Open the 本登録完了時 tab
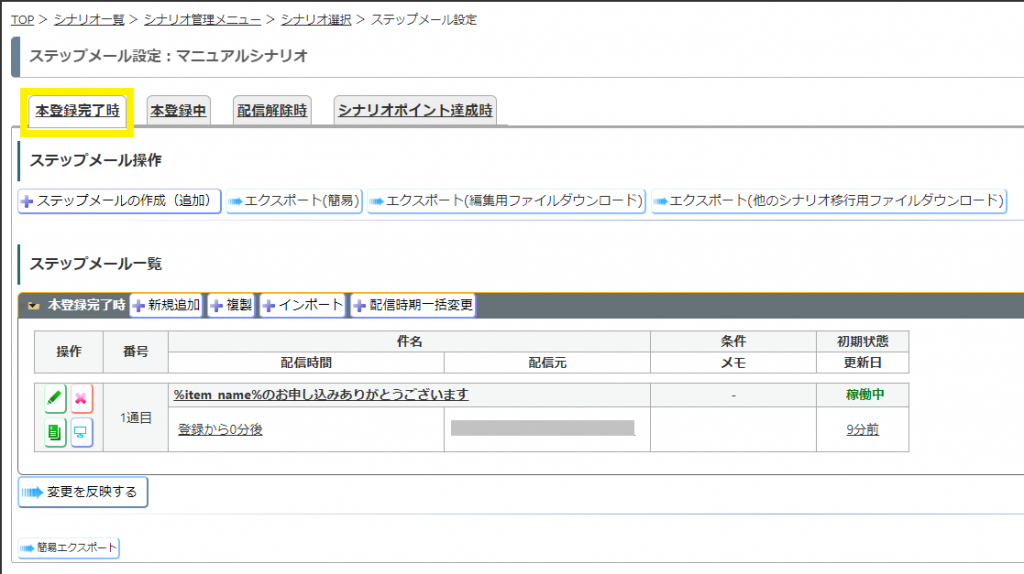 pos(77,110)
